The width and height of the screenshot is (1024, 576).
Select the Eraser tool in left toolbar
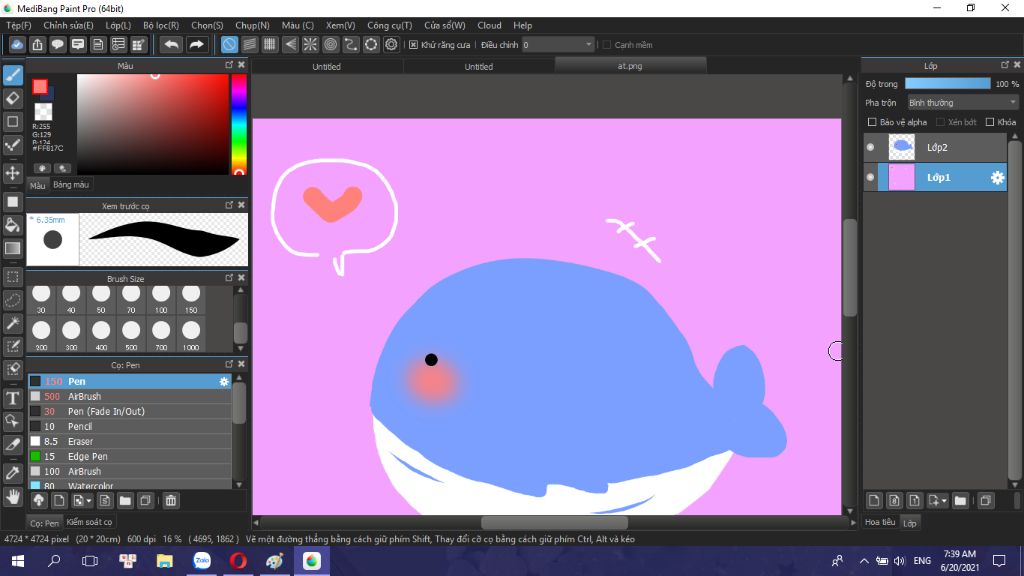click(13, 98)
